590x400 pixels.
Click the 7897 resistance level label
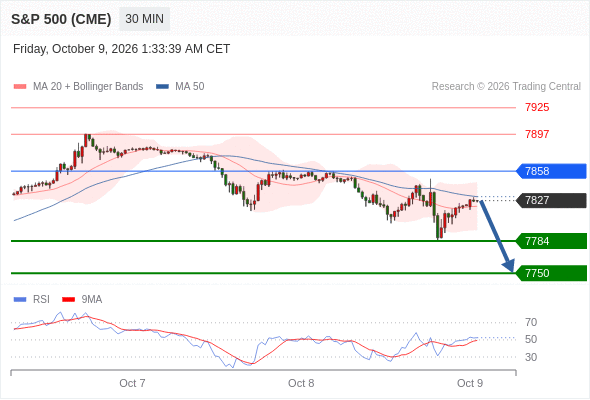tap(537, 134)
